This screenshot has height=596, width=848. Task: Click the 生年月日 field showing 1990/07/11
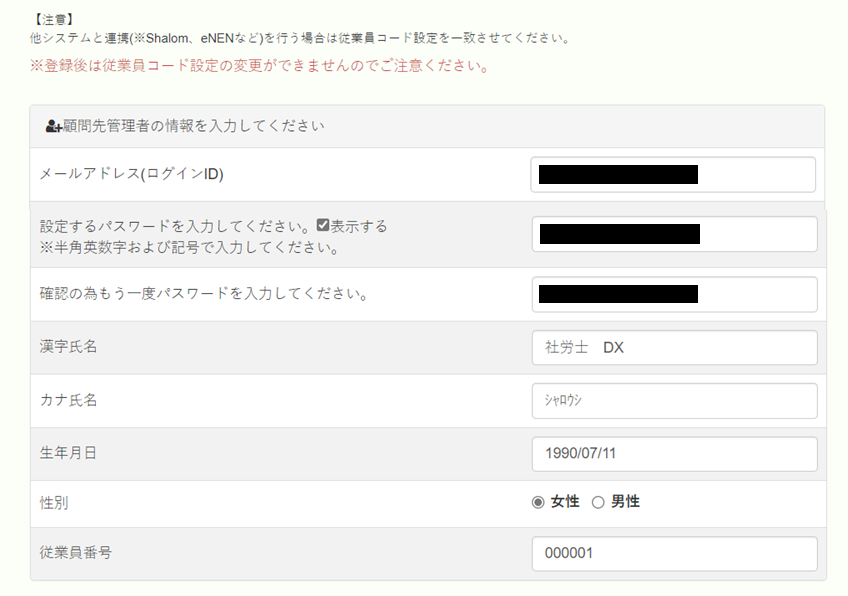click(674, 454)
